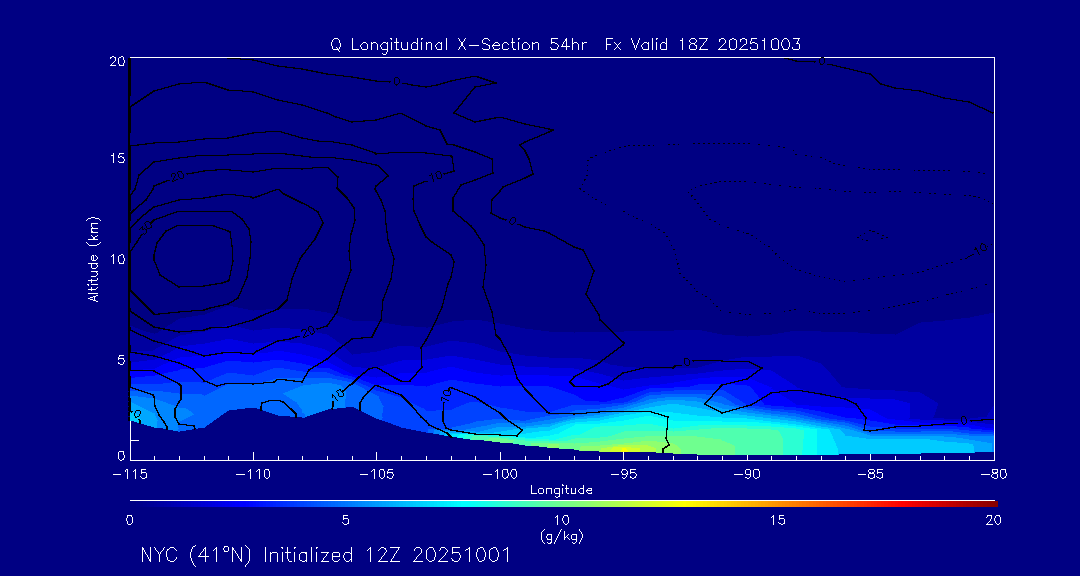Click the colorbar's 5 value label
The image size is (1080, 576).
(x=345, y=520)
